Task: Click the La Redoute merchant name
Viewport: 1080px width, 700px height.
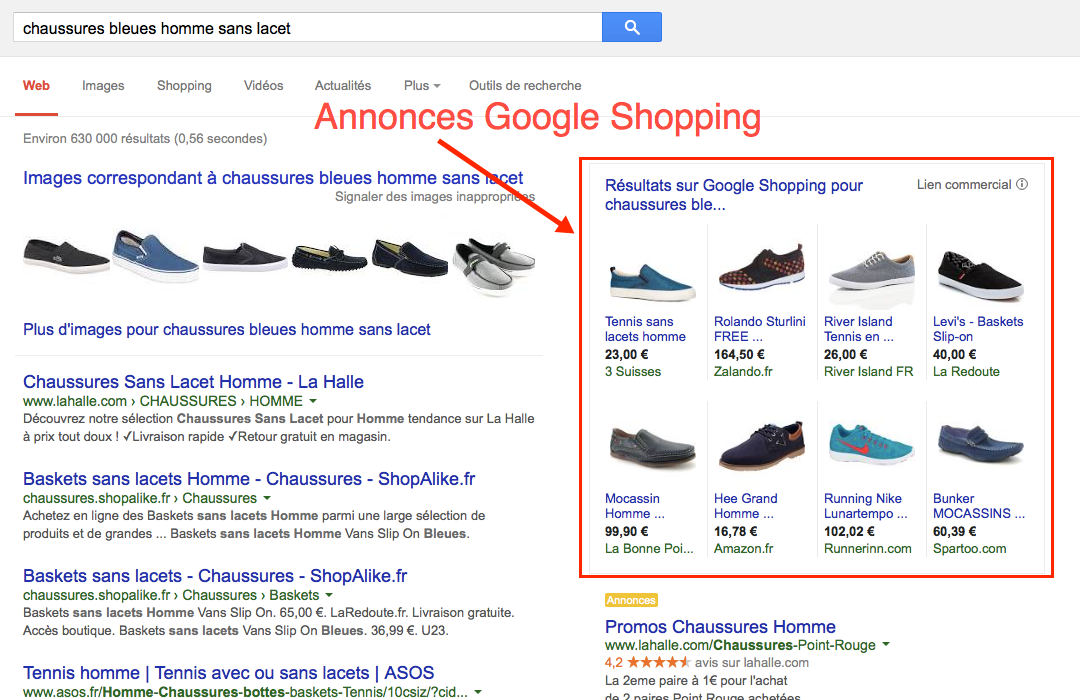Action: click(x=966, y=372)
